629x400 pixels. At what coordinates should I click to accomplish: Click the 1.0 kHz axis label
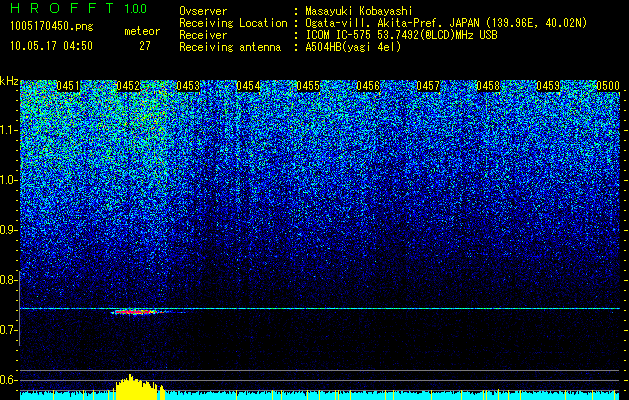9,180
